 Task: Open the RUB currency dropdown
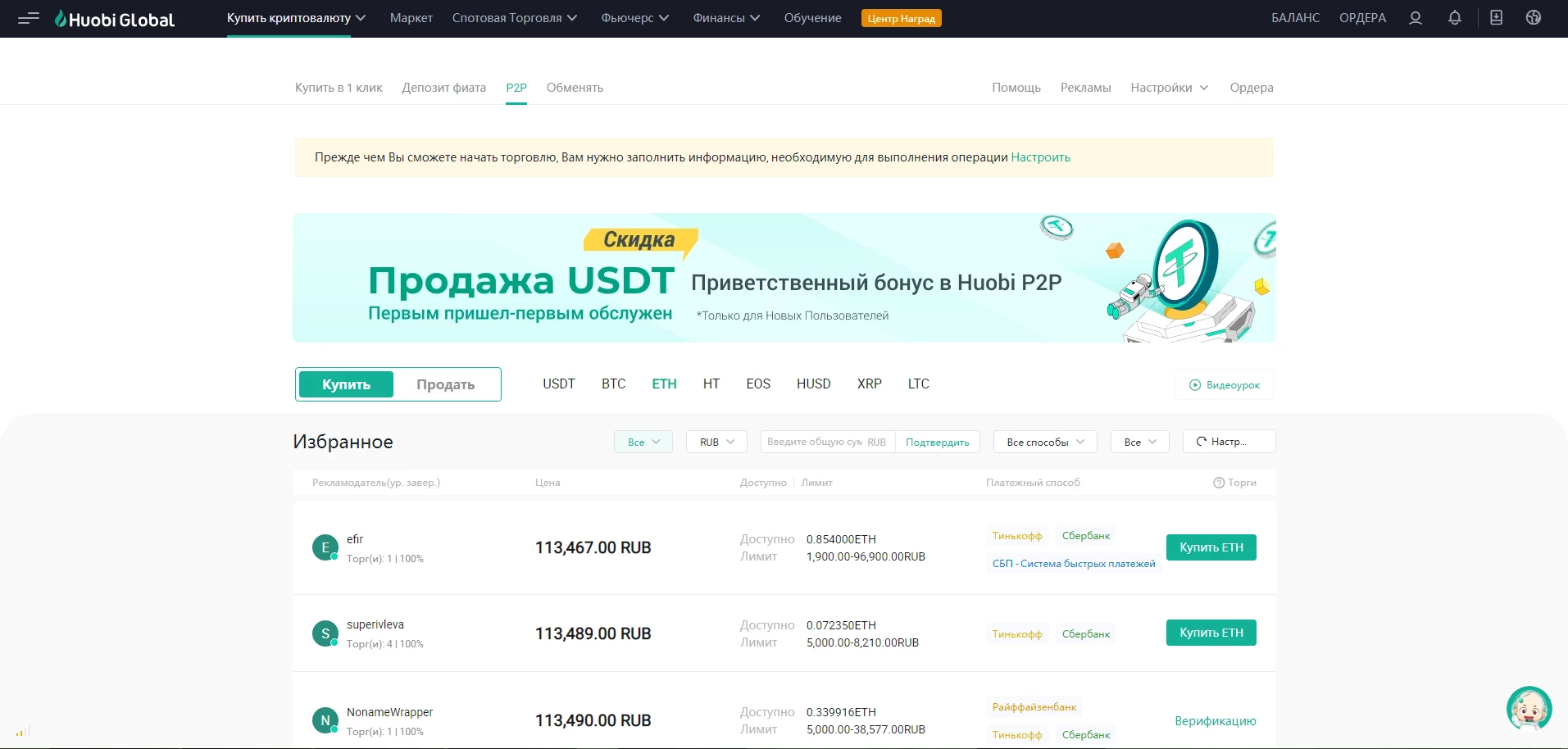[x=716, y=442]
